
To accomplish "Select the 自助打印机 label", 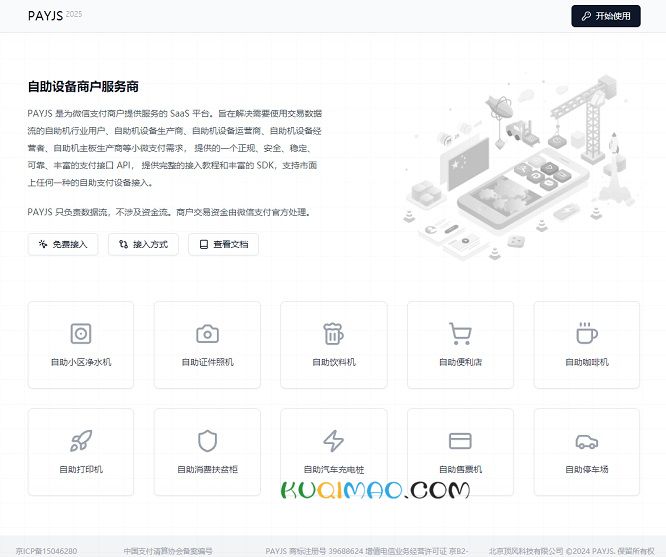I will [x=81, y=469].
